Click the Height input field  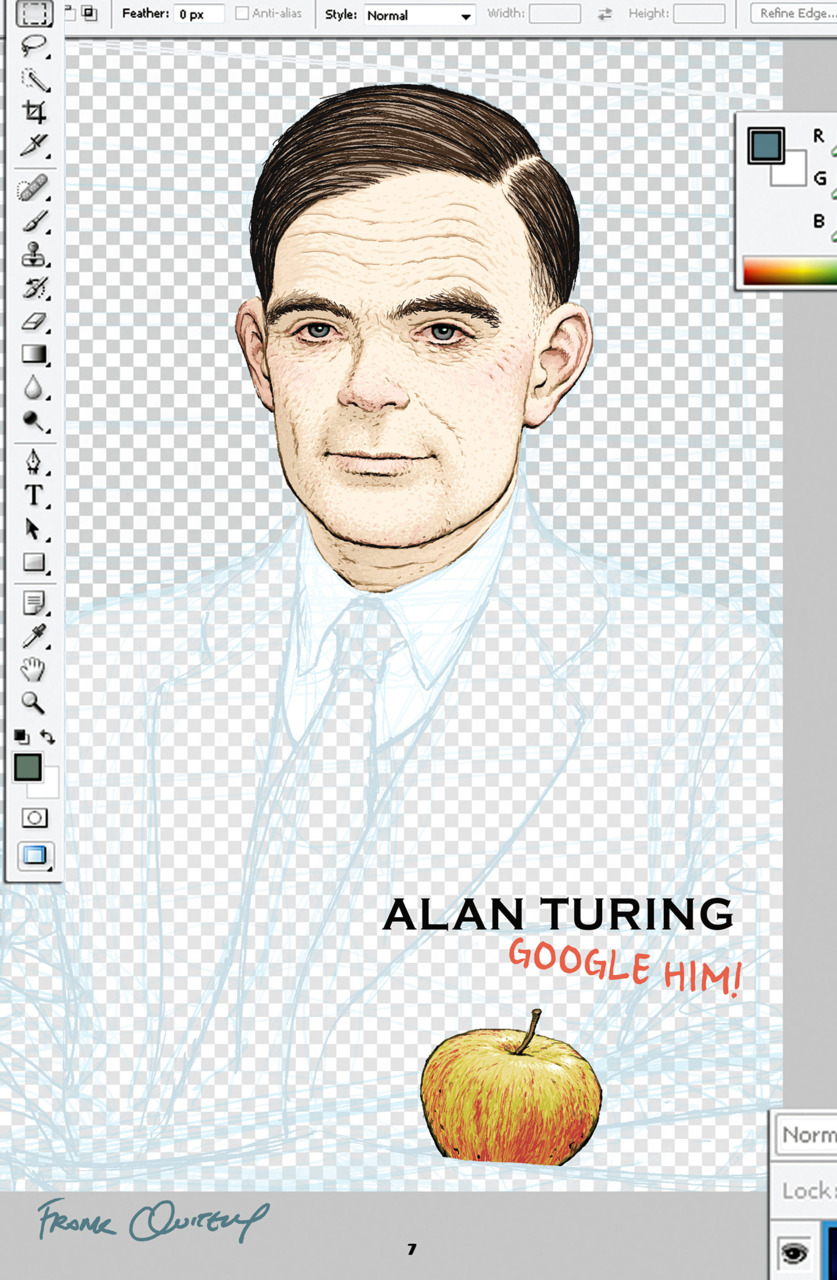pyautogui.click(x=699, y=14)
